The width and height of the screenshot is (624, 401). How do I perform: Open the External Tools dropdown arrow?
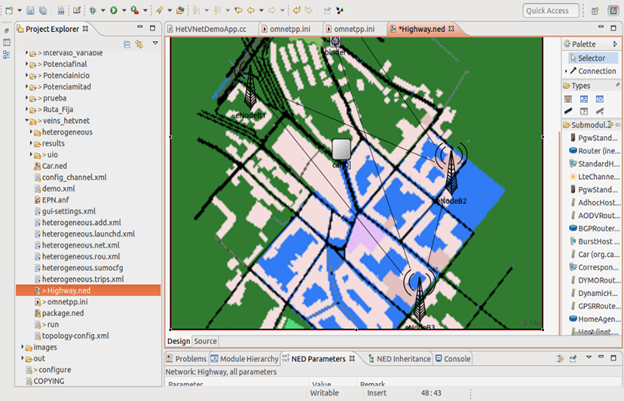pyautogui.click(x=145, y=10)
